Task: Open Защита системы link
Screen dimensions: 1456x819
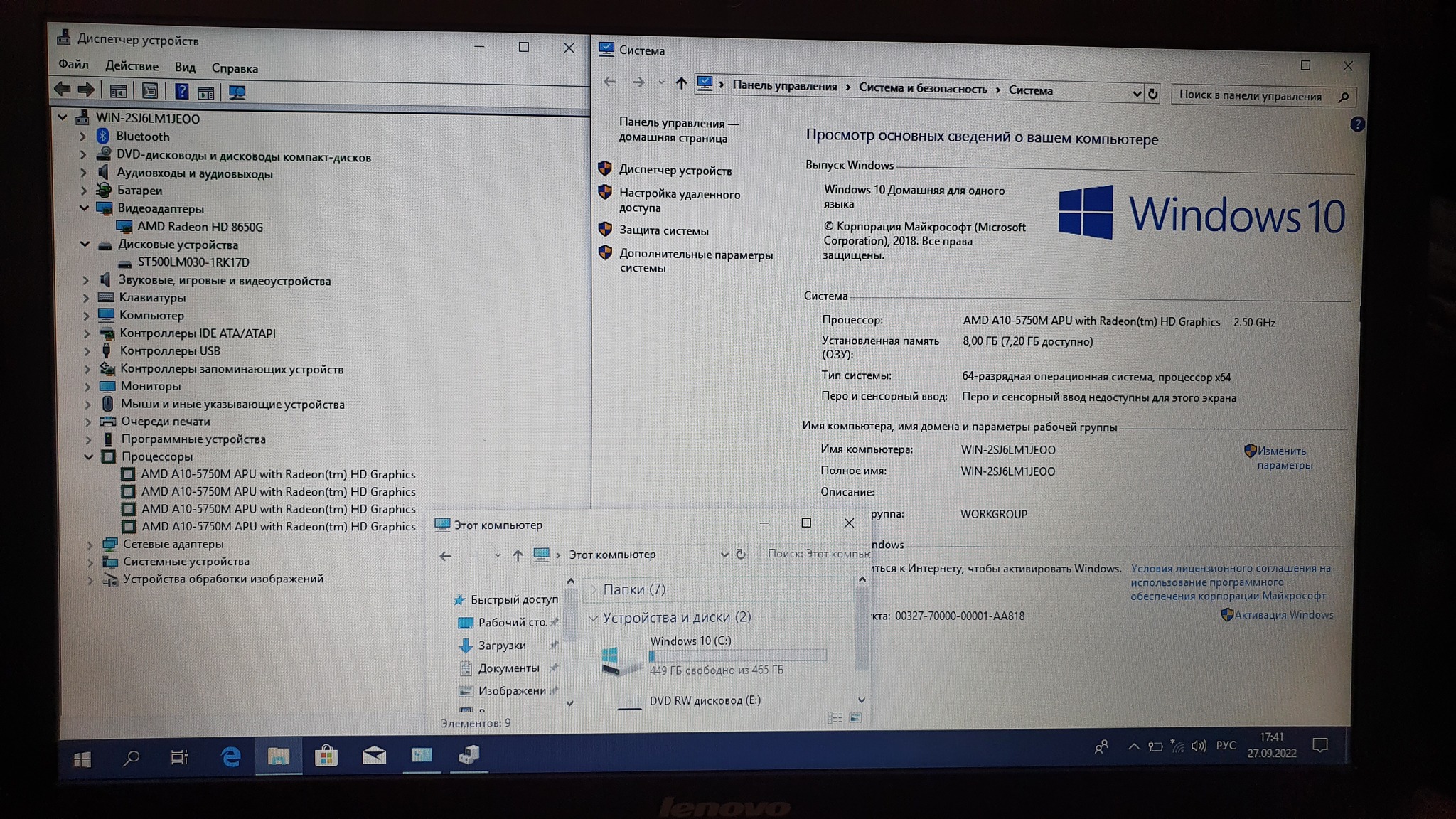Action: pos(664,231)
